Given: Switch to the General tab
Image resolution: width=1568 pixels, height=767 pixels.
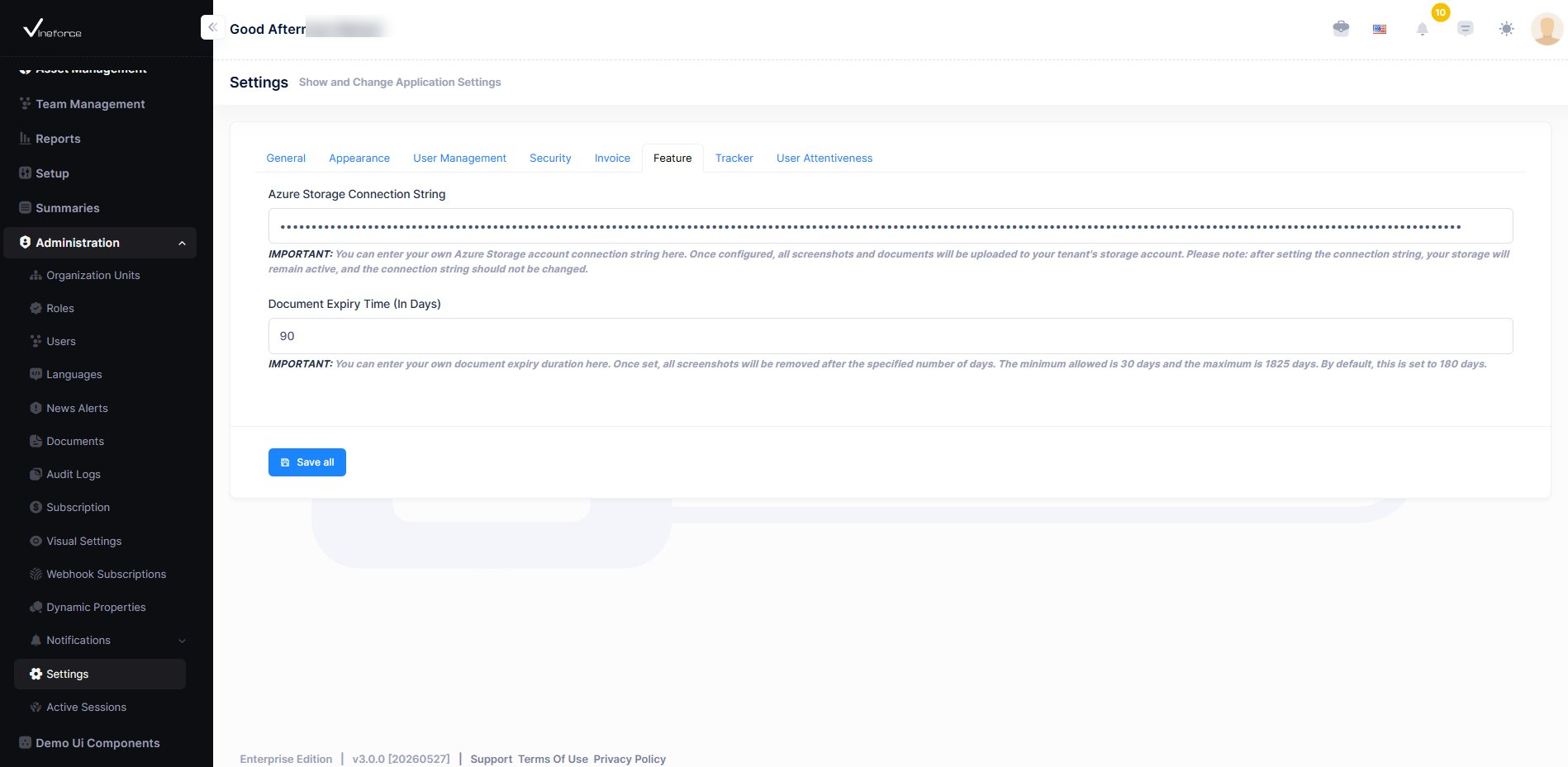Looking at the screenshot, I should click(x=286, y=158).
